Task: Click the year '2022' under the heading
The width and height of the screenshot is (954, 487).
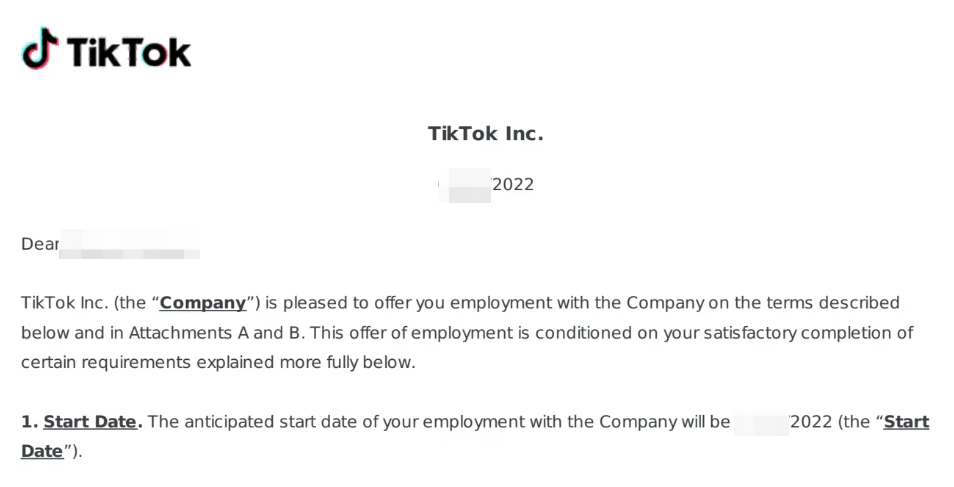Action: [513, 184]
